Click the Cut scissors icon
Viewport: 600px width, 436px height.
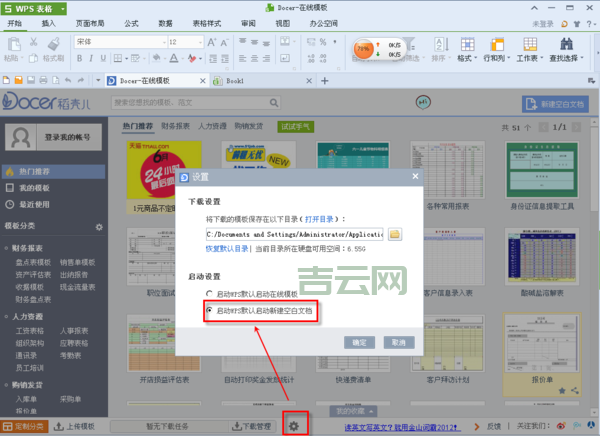[34, 42]
